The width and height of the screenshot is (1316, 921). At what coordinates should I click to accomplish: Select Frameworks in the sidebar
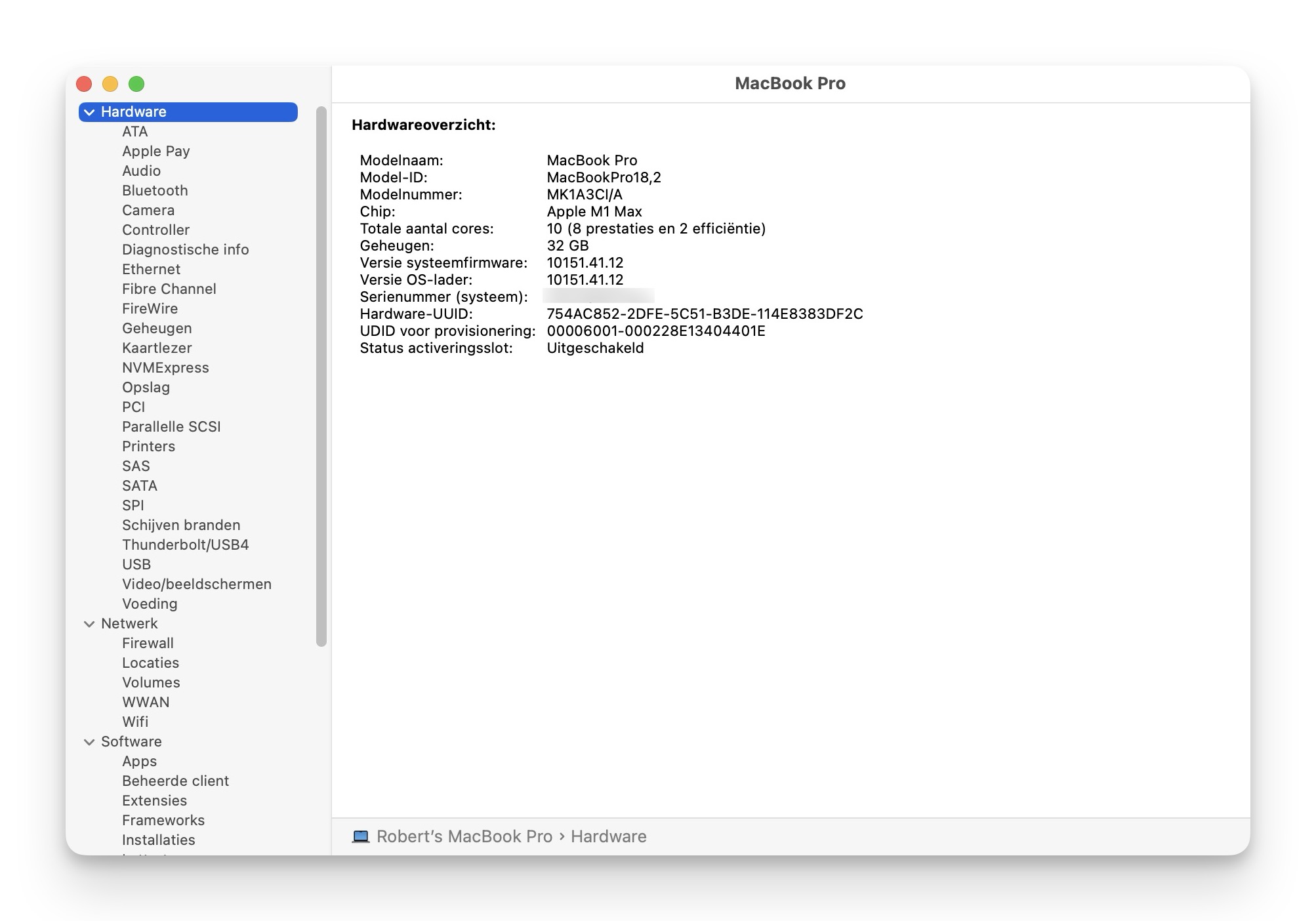pyautogui.click(x=163, y=821)
